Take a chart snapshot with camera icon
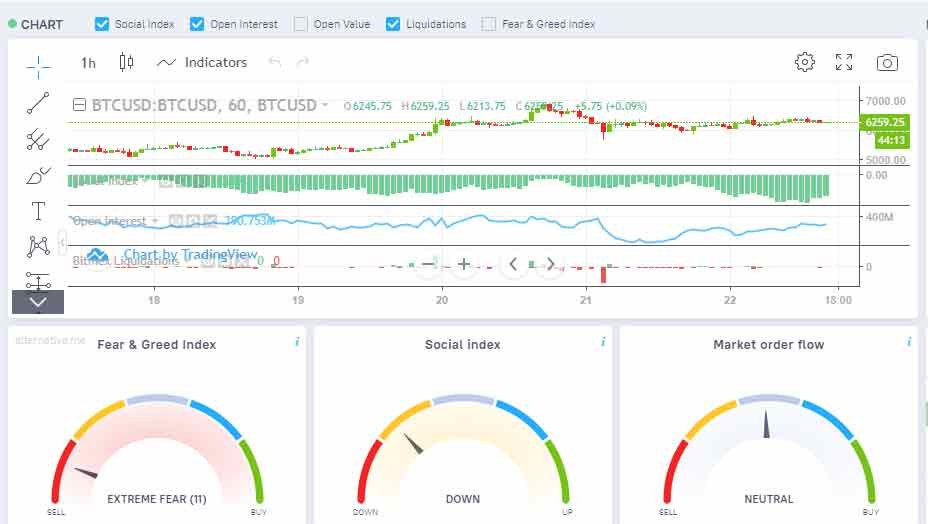 [x=886, y=63]
